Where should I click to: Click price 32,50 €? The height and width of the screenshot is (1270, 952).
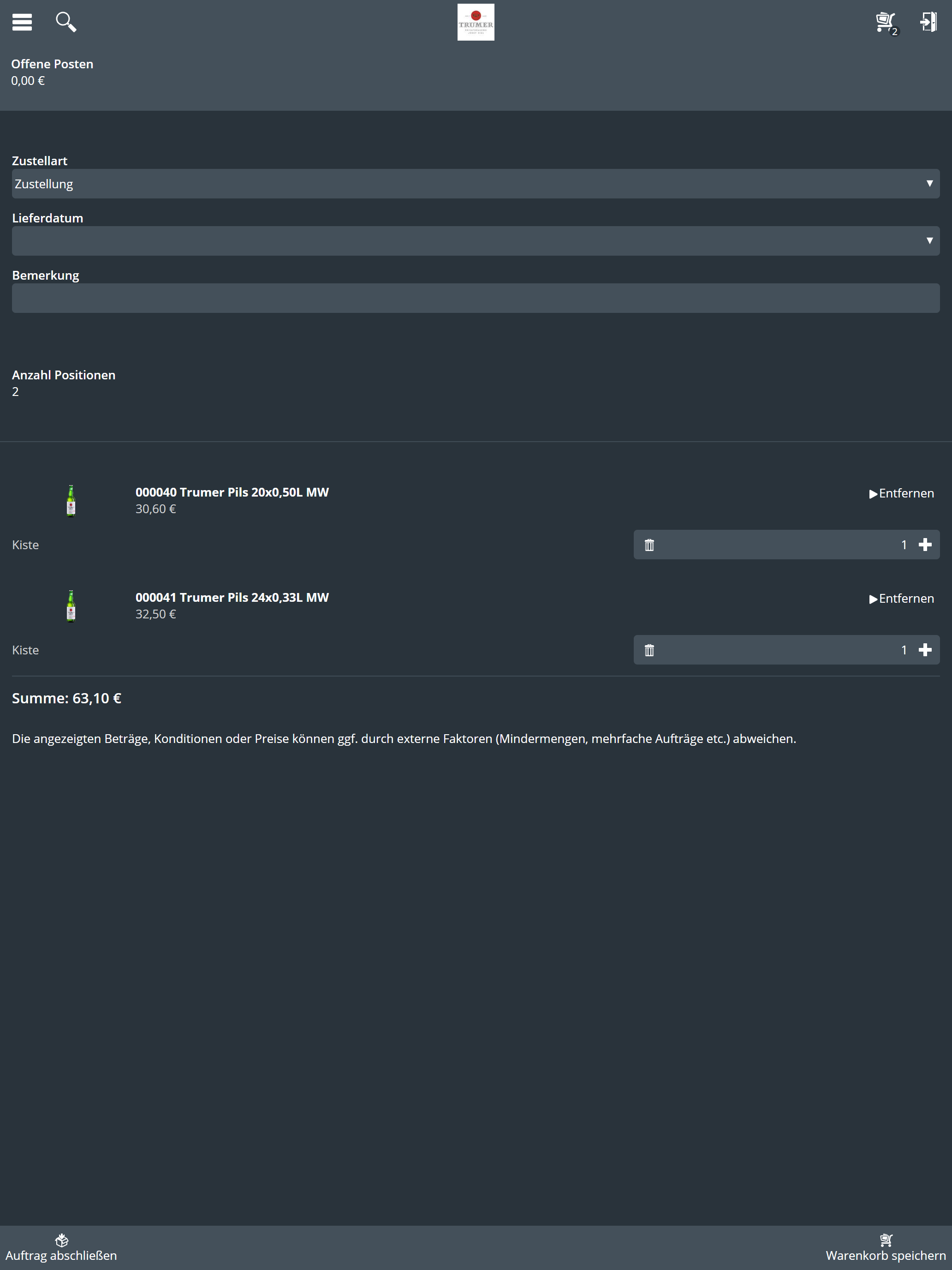click(155, 614)
